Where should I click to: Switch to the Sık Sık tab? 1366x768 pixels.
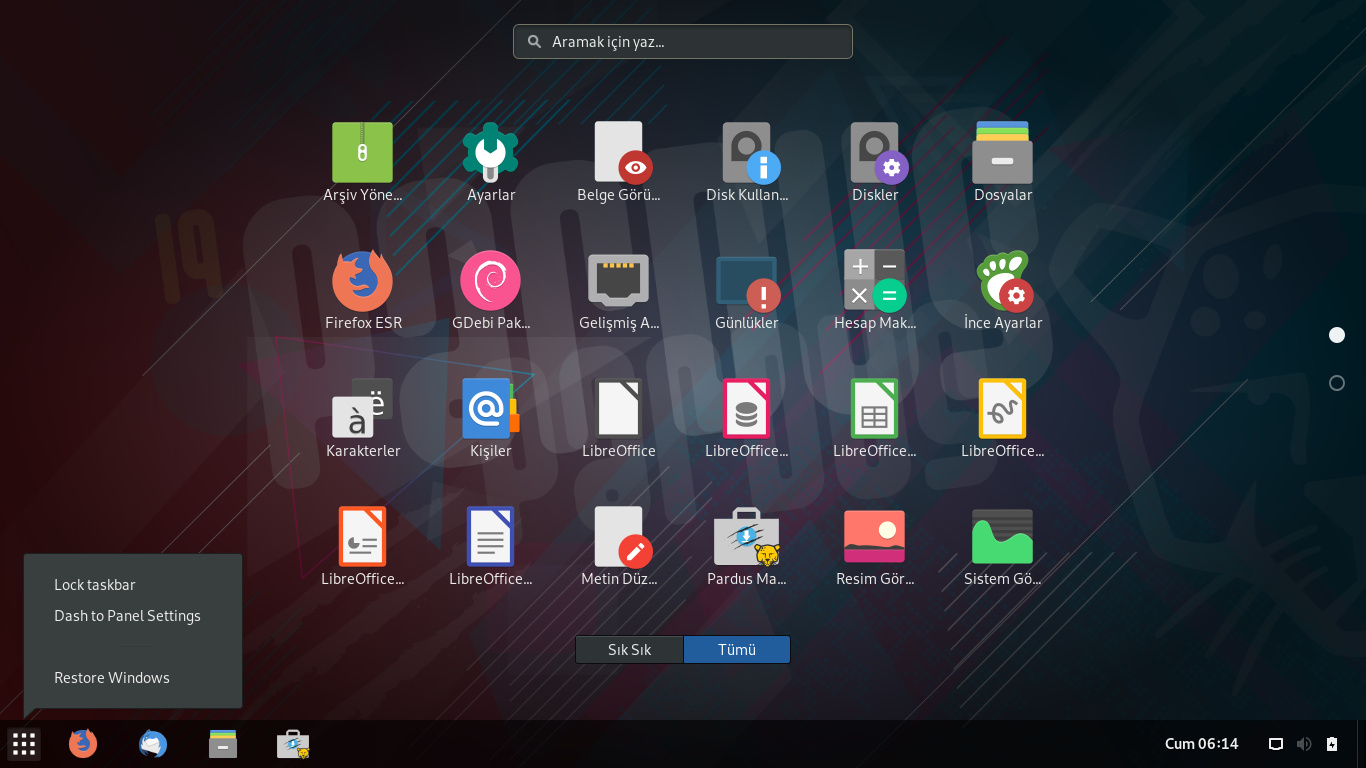pos(629,650)
